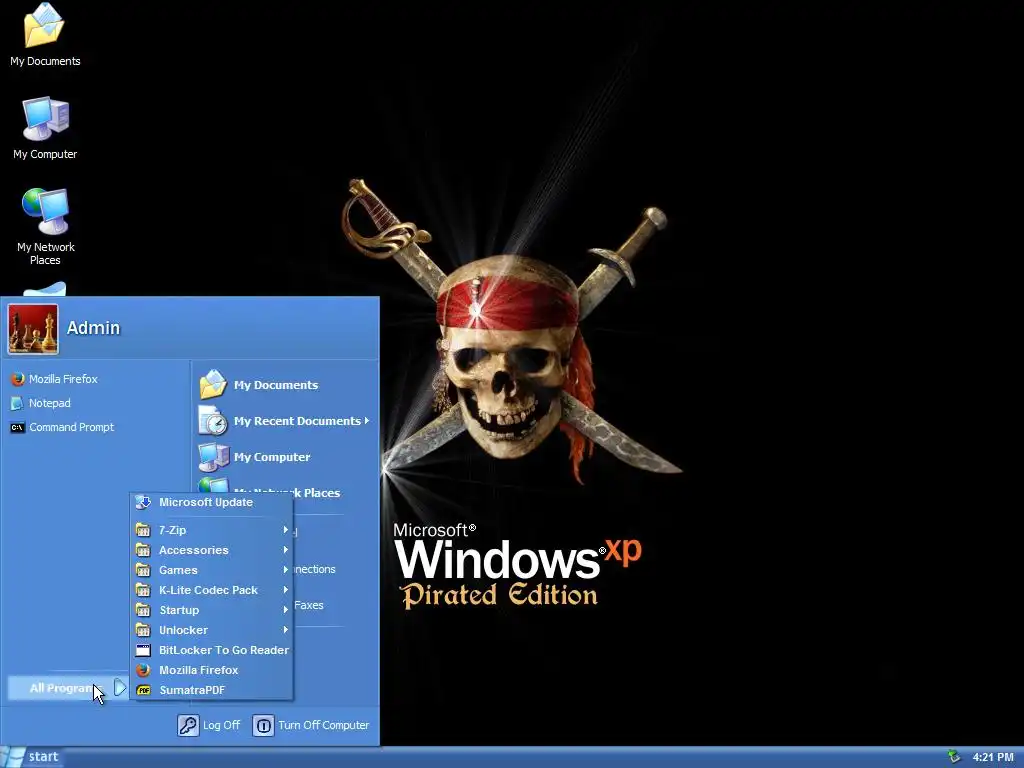The image size is (1024, 768).
Task: Click the Admin chess user picture
Action: [33, 329]
